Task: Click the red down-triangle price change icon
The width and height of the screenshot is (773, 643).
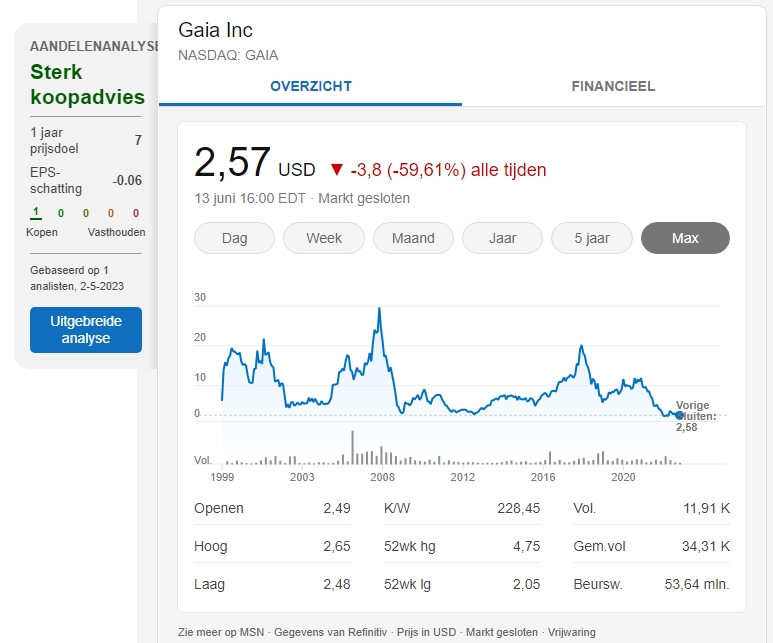Action: [336, 170]
